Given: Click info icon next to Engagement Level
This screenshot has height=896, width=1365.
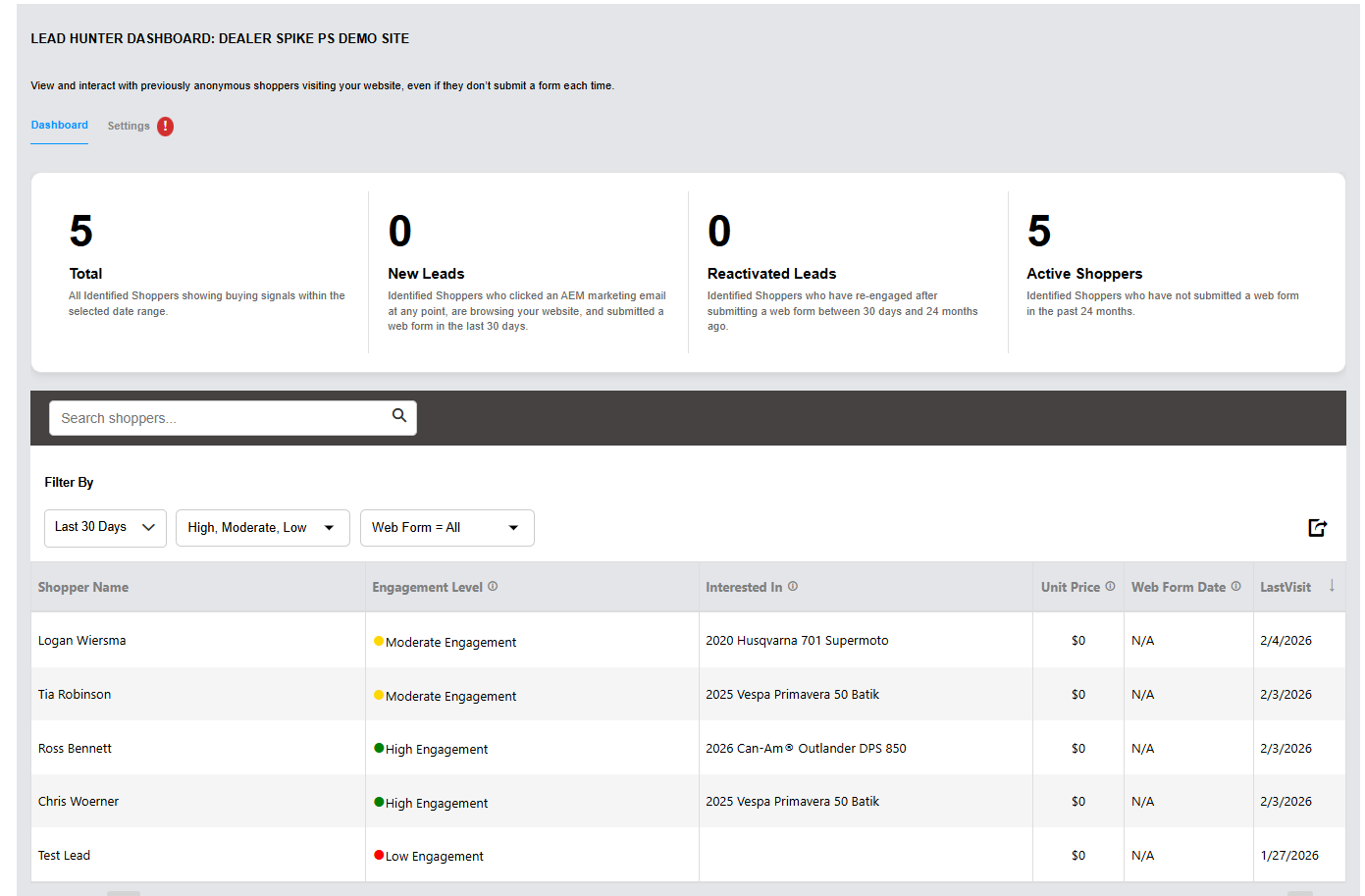Looking at the screenshot, I should (493, 587).
